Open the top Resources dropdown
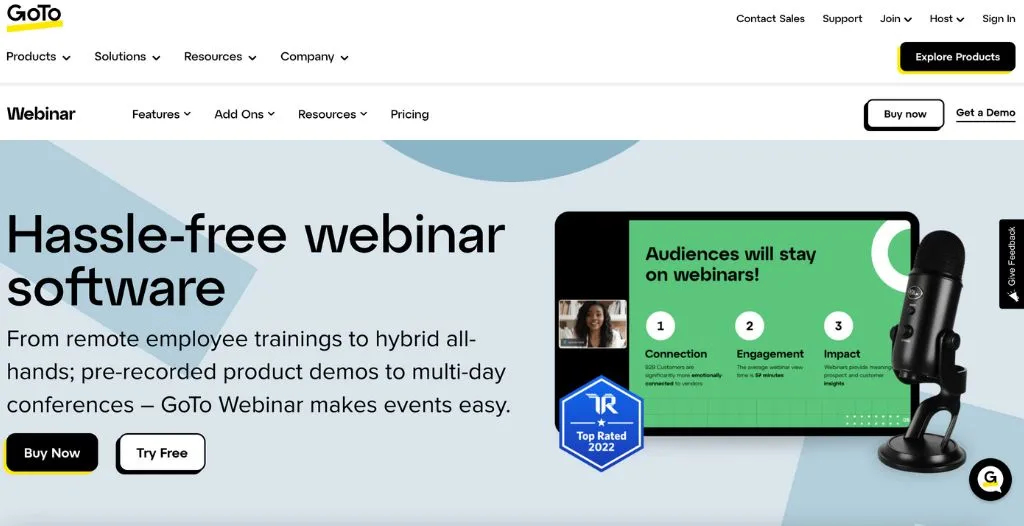The height and width of the screenshot is (526, 1024). (220, 57)
